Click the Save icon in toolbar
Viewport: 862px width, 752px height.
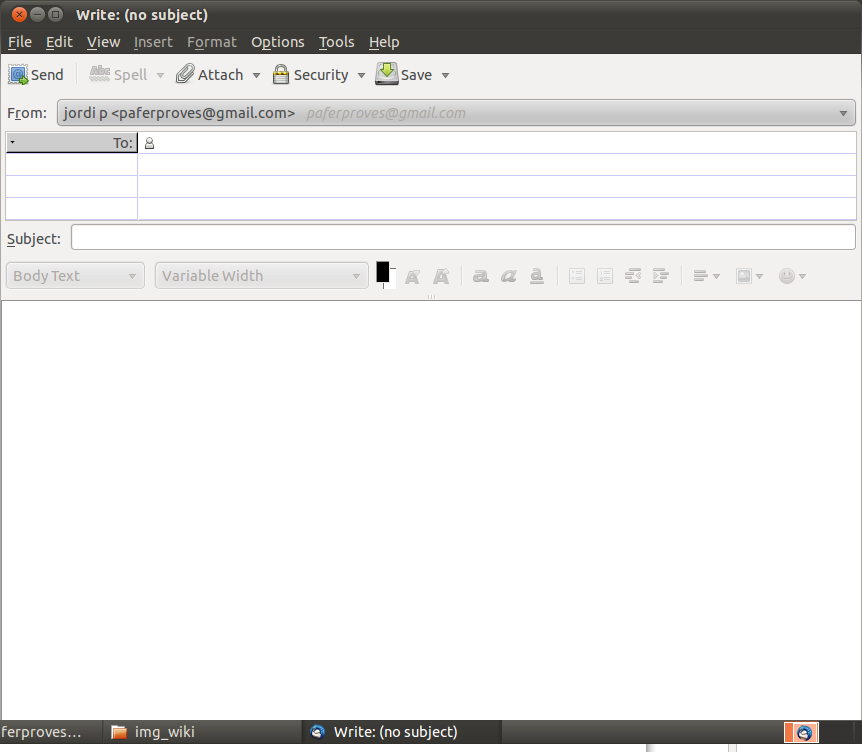(387, 75)
